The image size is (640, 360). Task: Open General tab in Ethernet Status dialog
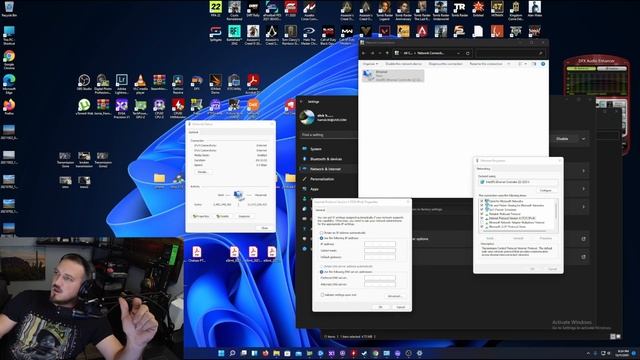point(193,132)
